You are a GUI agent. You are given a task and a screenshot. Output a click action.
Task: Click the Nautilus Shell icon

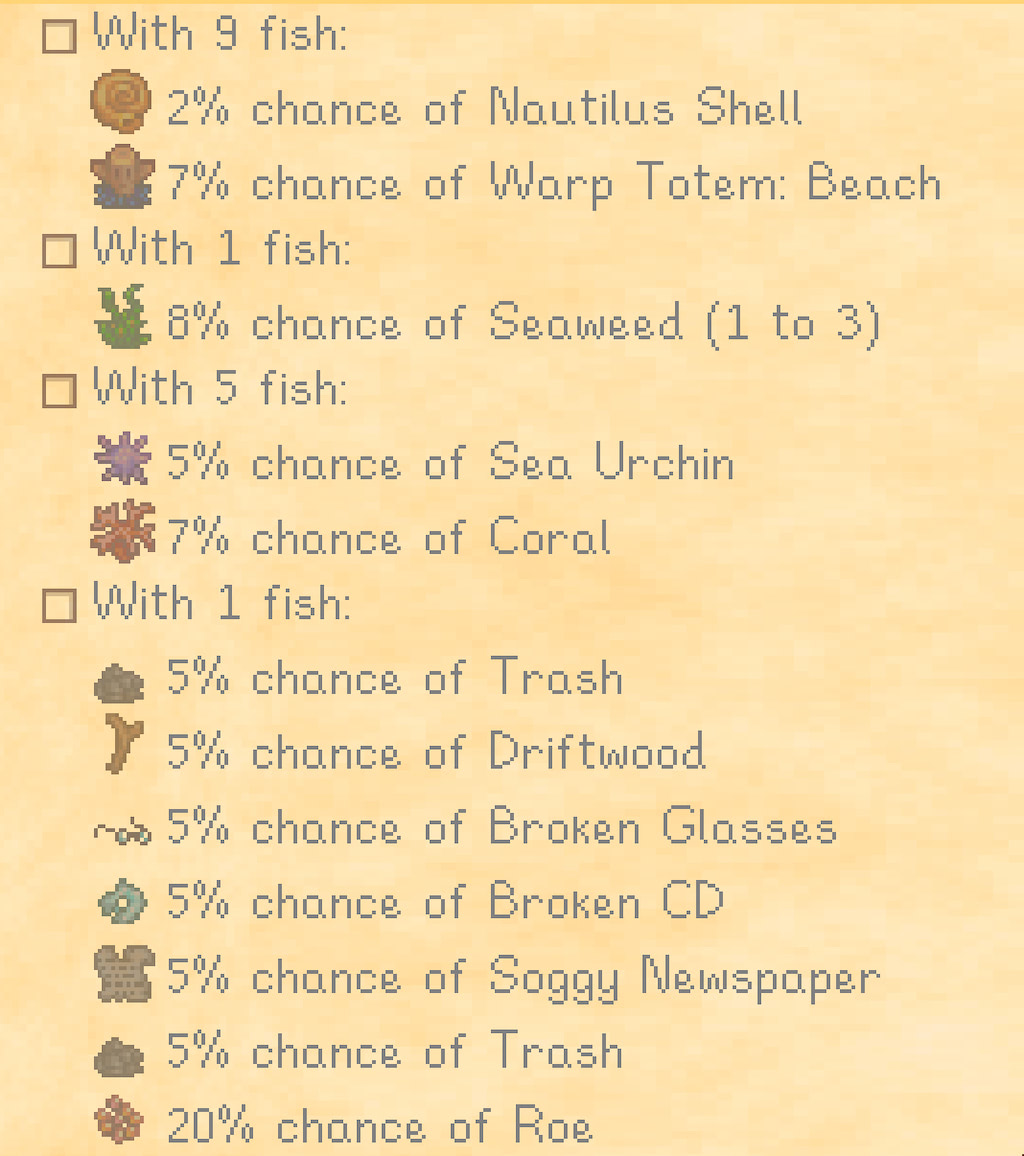pyautogui.click(x=122, y=101)
